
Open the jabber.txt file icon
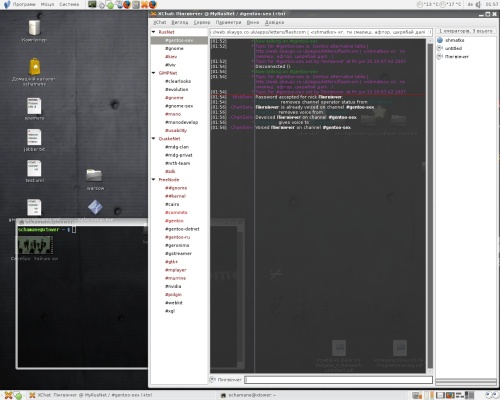click(34, 140)
